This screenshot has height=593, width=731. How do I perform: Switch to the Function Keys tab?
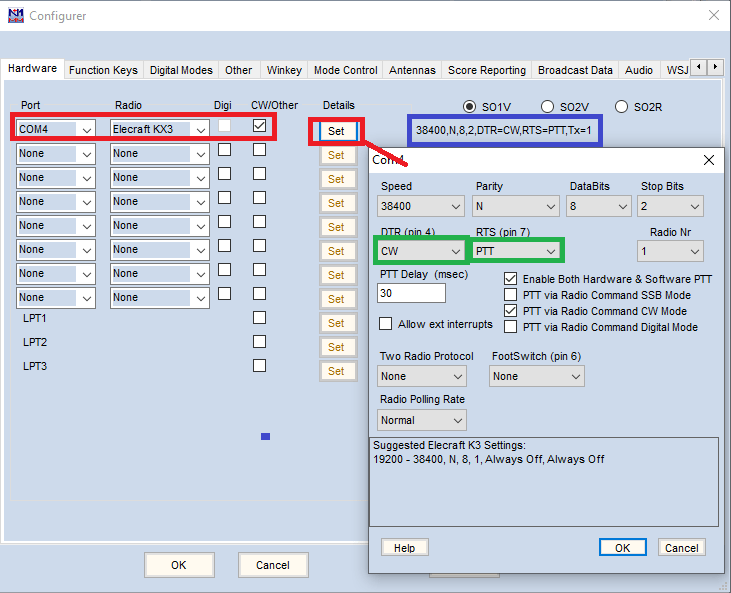(103, 70)
